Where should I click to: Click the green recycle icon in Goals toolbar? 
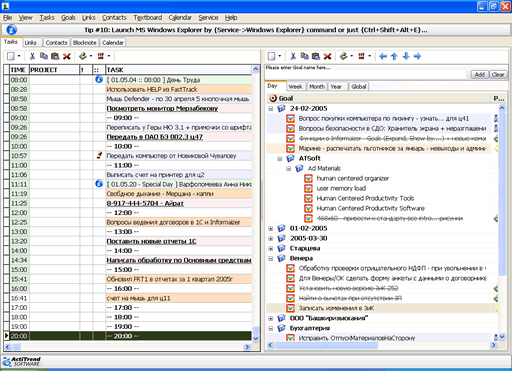343,56
